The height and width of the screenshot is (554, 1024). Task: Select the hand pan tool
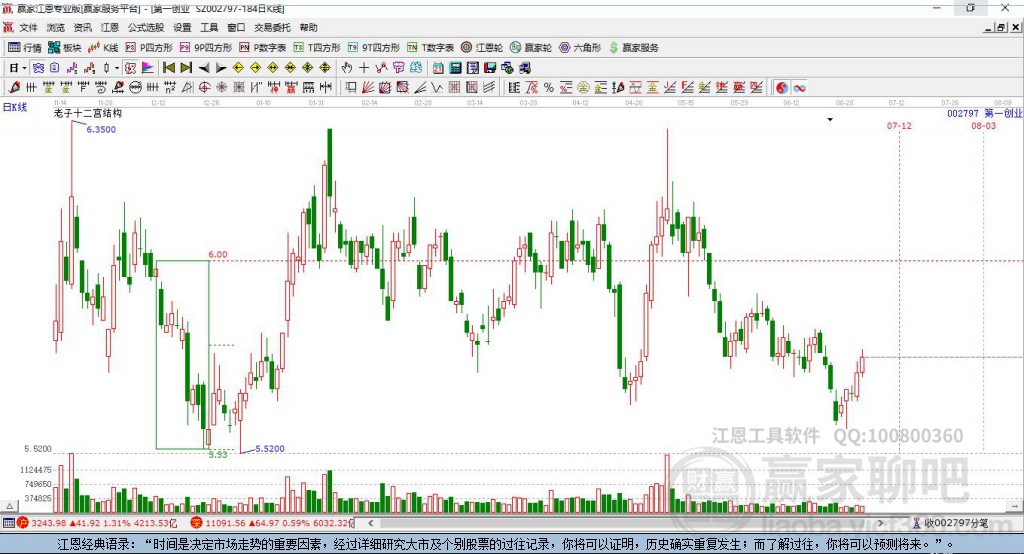click(x=347, y=68)
